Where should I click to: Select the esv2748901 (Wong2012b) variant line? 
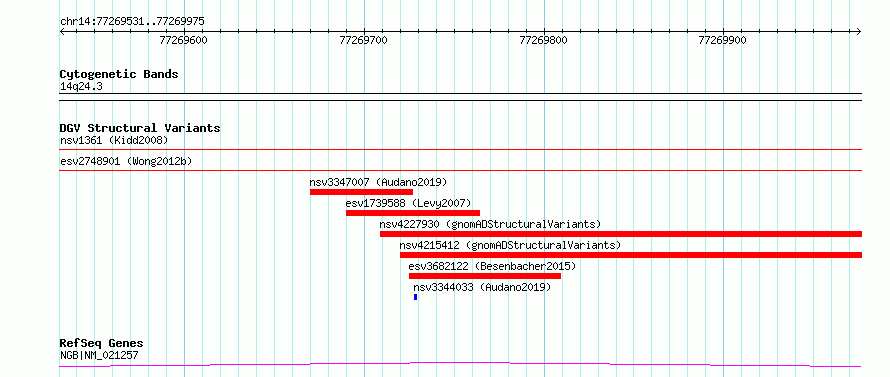coord(461,170)
